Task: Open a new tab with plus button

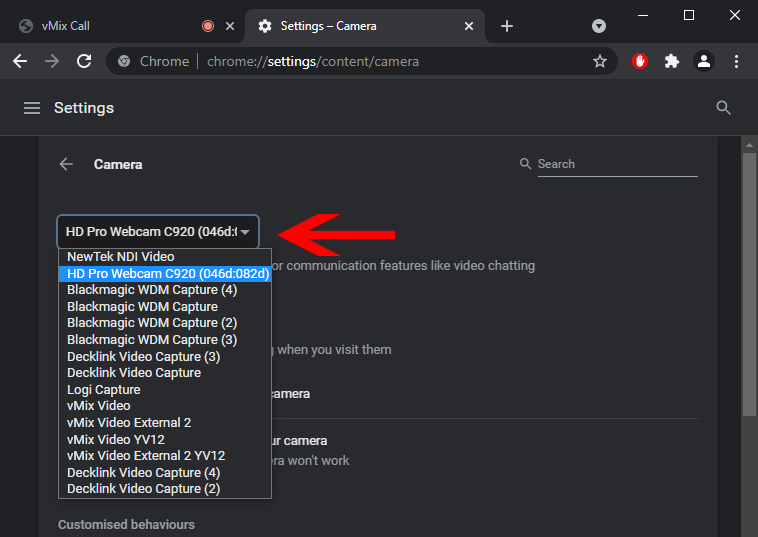Action: point(507,26)
